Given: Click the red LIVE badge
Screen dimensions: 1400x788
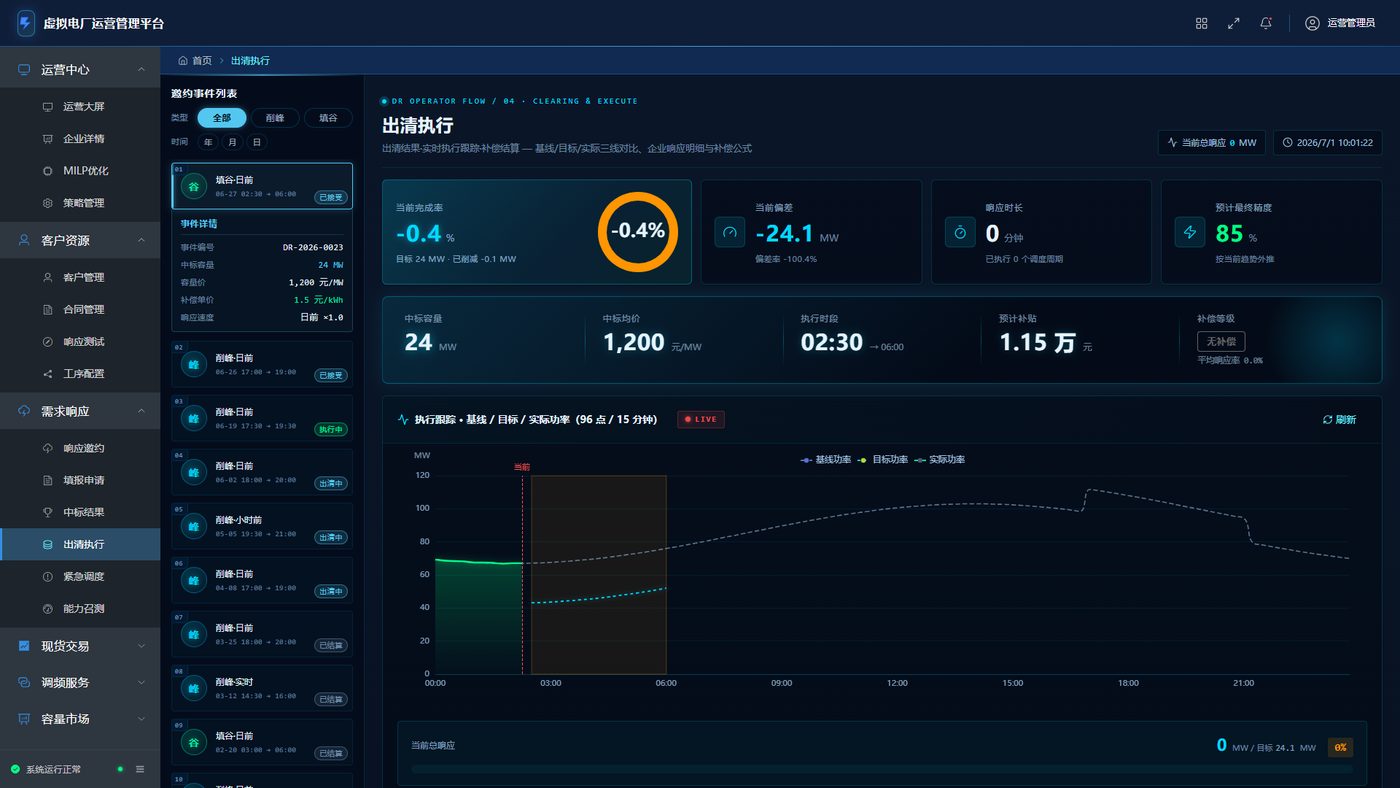Looking at the screenshot, I should (701, 419).
